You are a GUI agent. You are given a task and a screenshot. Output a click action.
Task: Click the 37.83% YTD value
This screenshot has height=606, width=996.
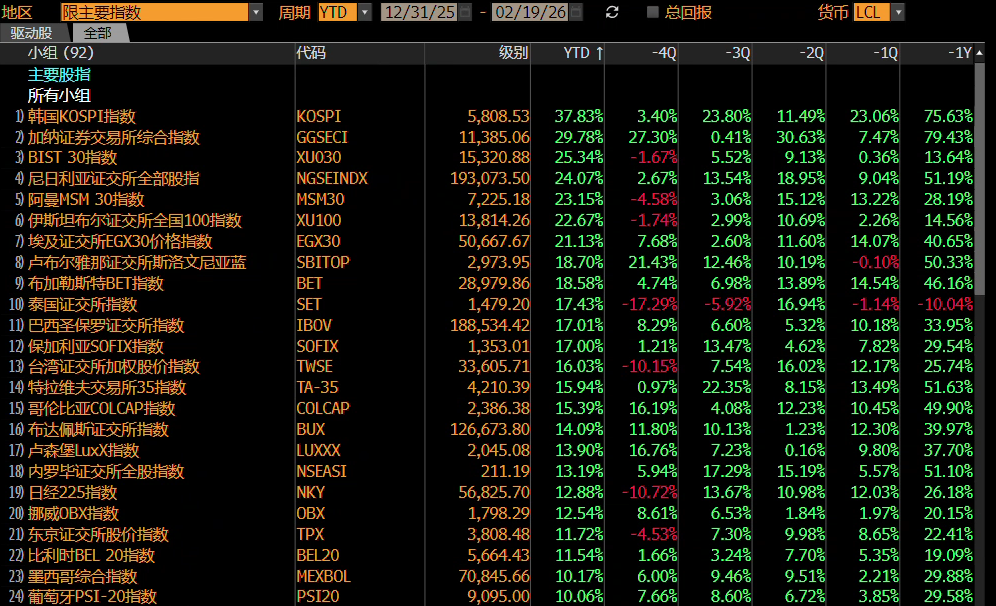point(579,117)
